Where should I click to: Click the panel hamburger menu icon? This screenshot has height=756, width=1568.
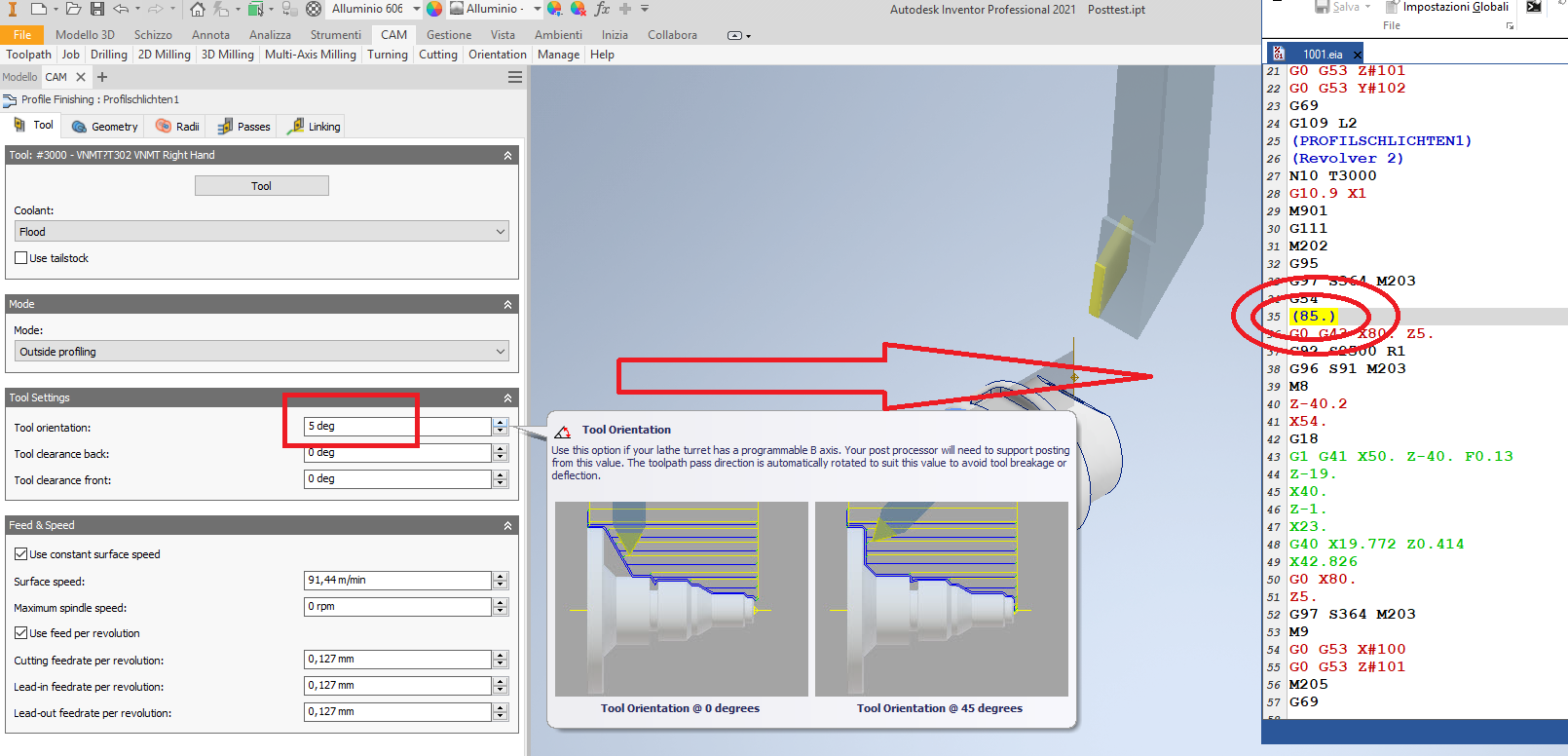515,77
